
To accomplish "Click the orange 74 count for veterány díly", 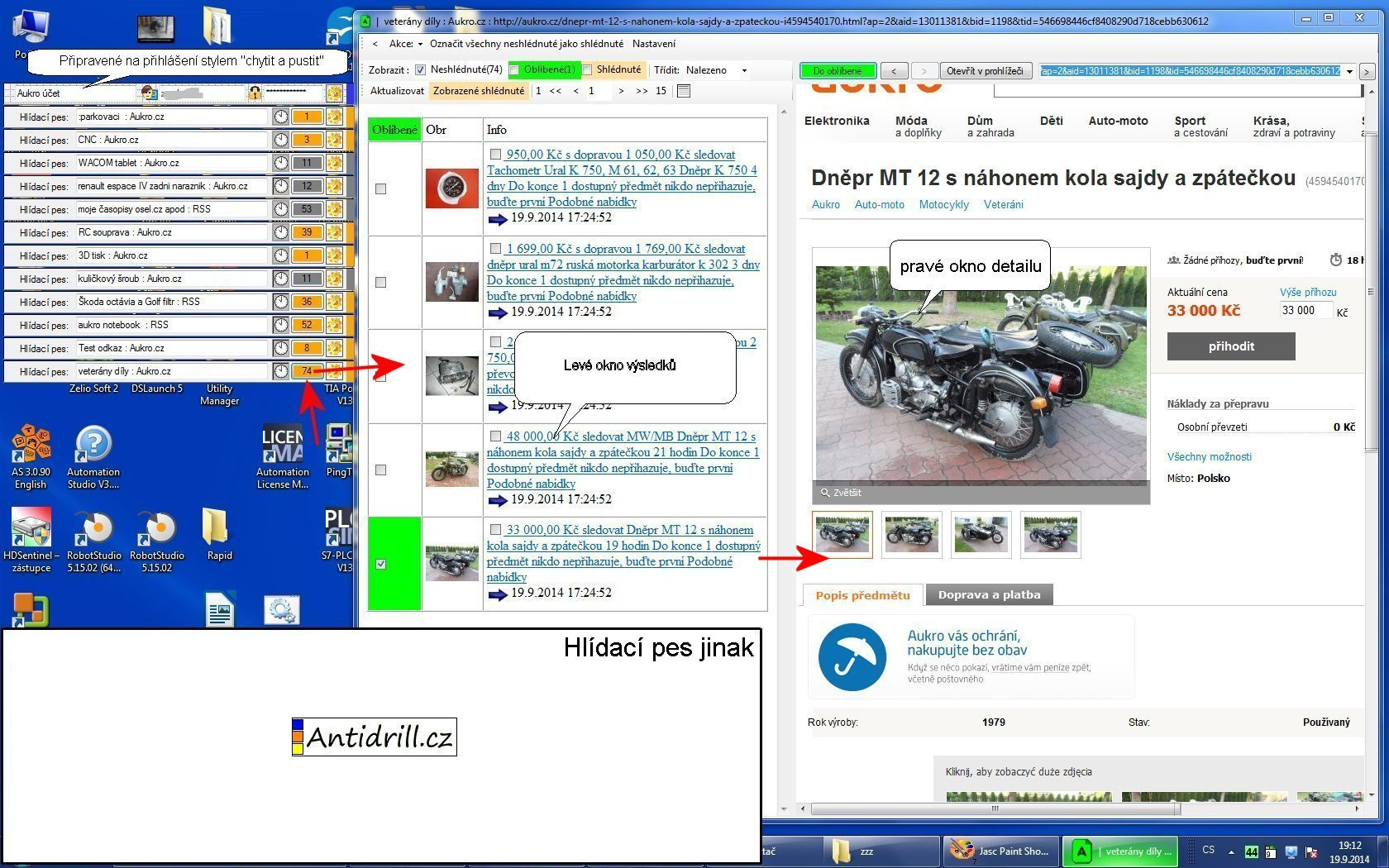I will coord(307,371).
